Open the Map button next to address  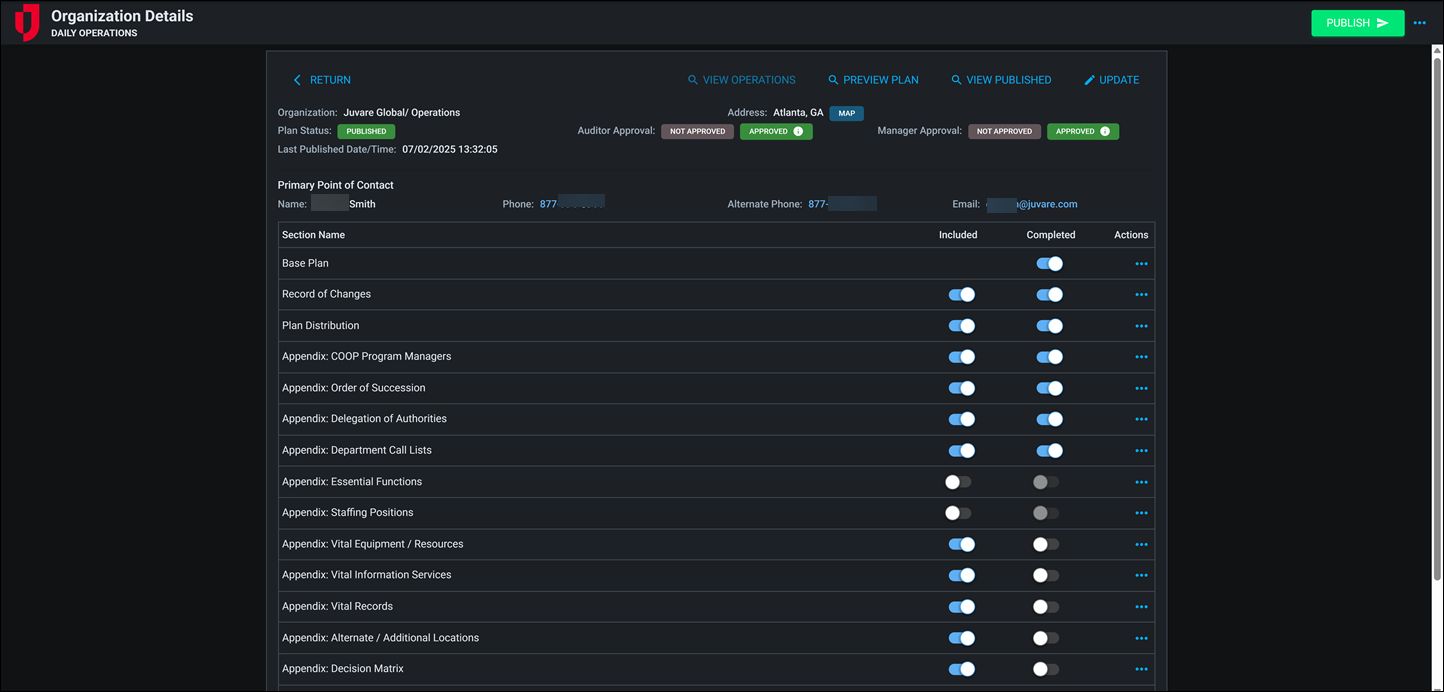[846, 113]
